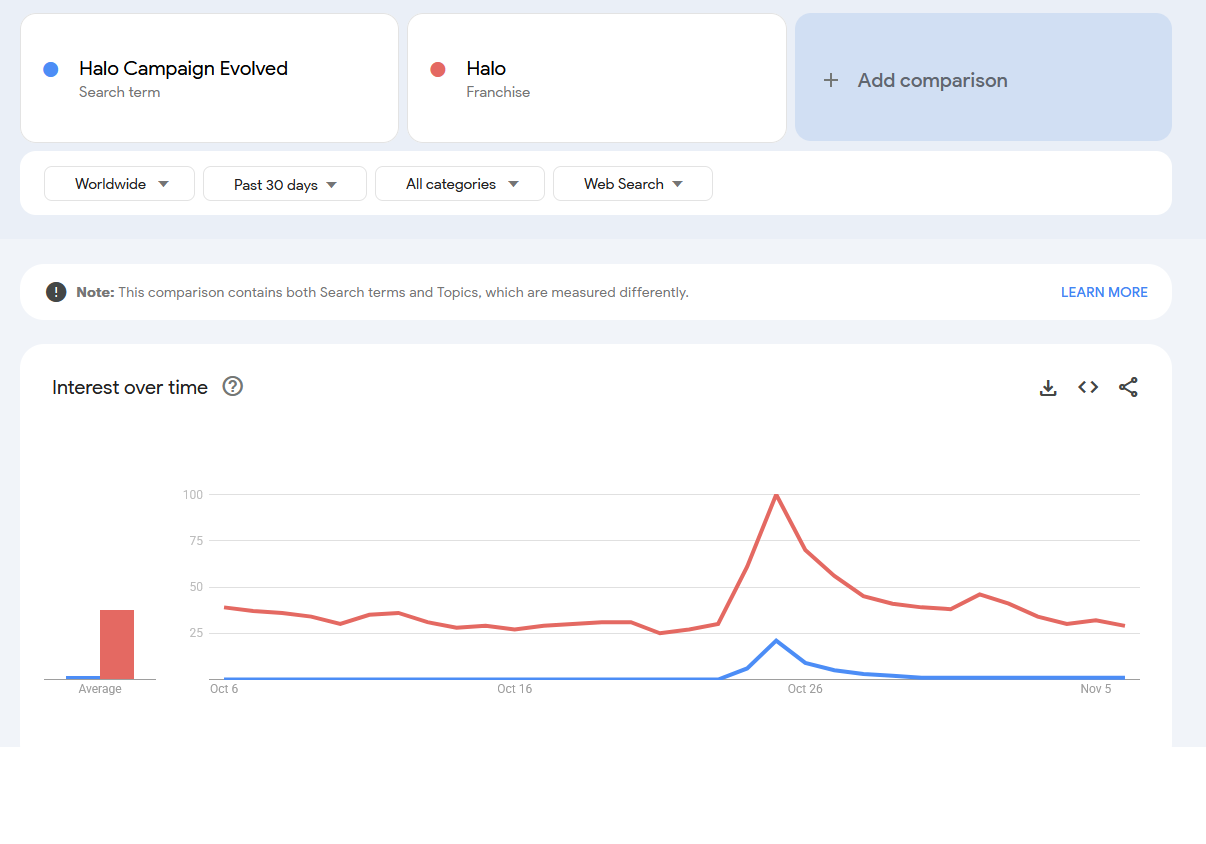Viewport: 1206px width, 844px height.
Task: Expand the Web Search type dropdown
Action: [633, 184]
